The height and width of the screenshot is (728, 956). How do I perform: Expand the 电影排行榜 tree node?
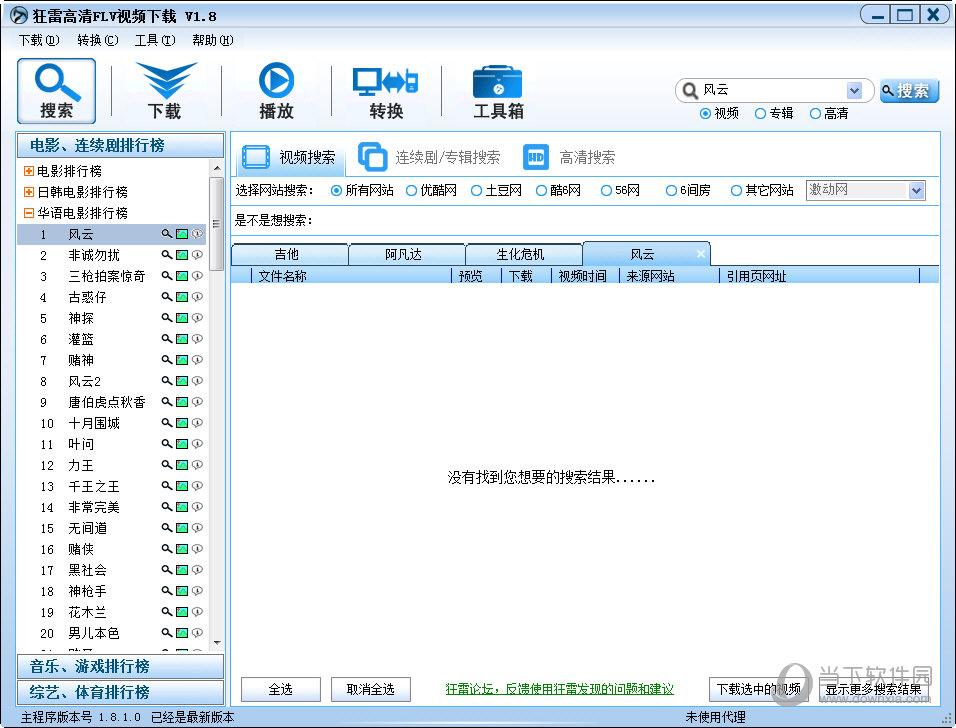(28, 171)
